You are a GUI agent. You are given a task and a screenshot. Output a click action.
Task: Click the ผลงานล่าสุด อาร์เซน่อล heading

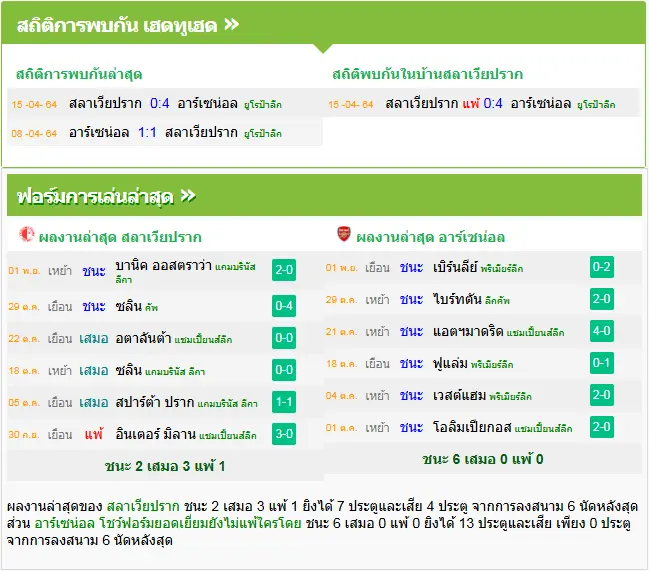(430, 237)
